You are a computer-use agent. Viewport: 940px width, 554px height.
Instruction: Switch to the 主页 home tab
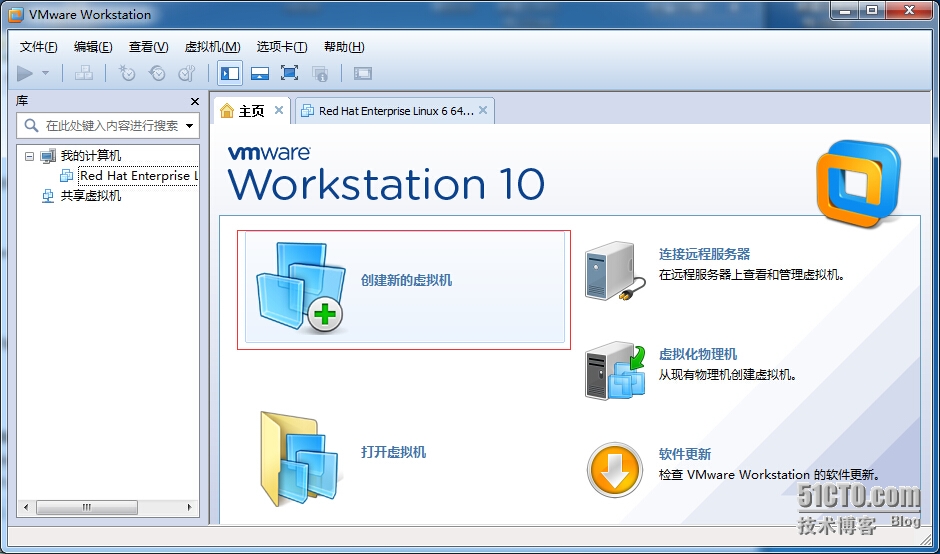click(x=251, y=111)
